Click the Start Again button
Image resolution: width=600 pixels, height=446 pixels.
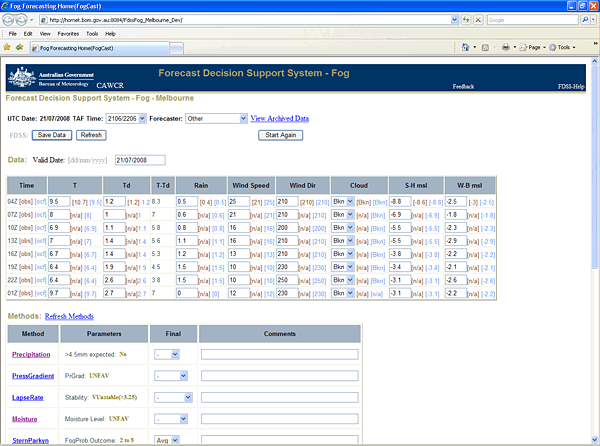click(x=280, y=135)
